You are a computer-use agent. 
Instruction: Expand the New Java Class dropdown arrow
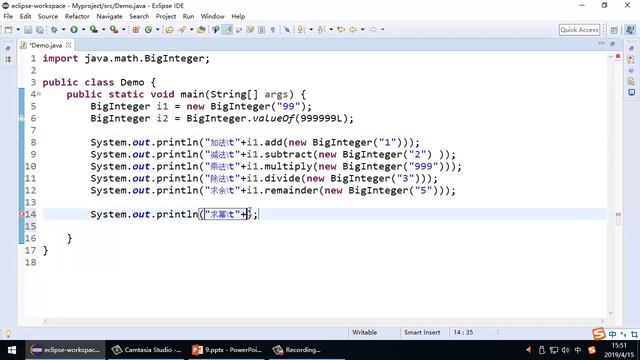click(x=158, y=29)
